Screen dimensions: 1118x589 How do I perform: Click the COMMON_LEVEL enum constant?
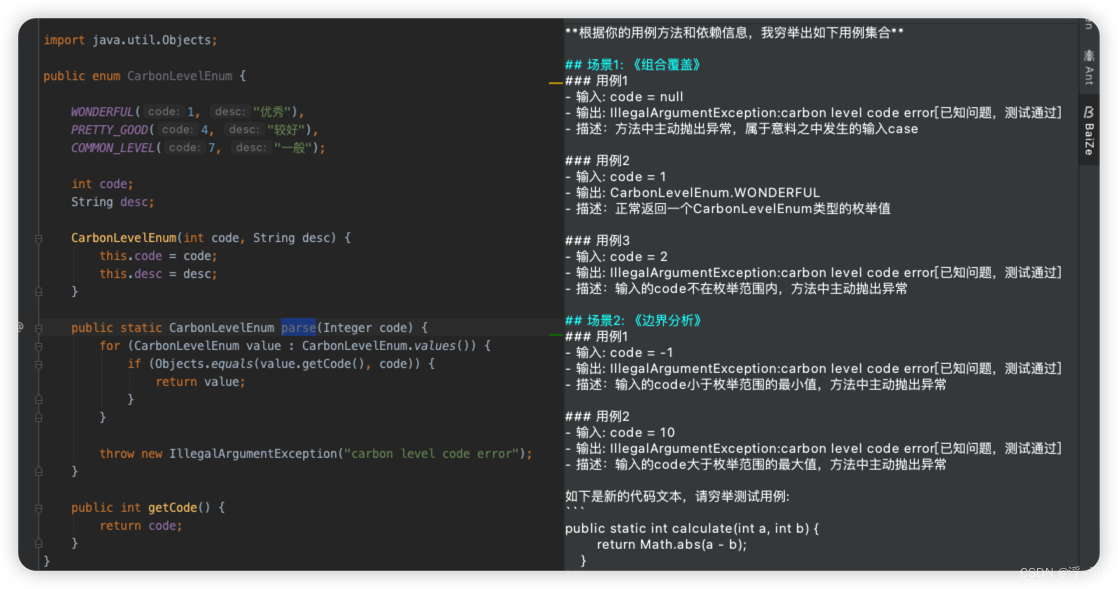coord(113,148)
